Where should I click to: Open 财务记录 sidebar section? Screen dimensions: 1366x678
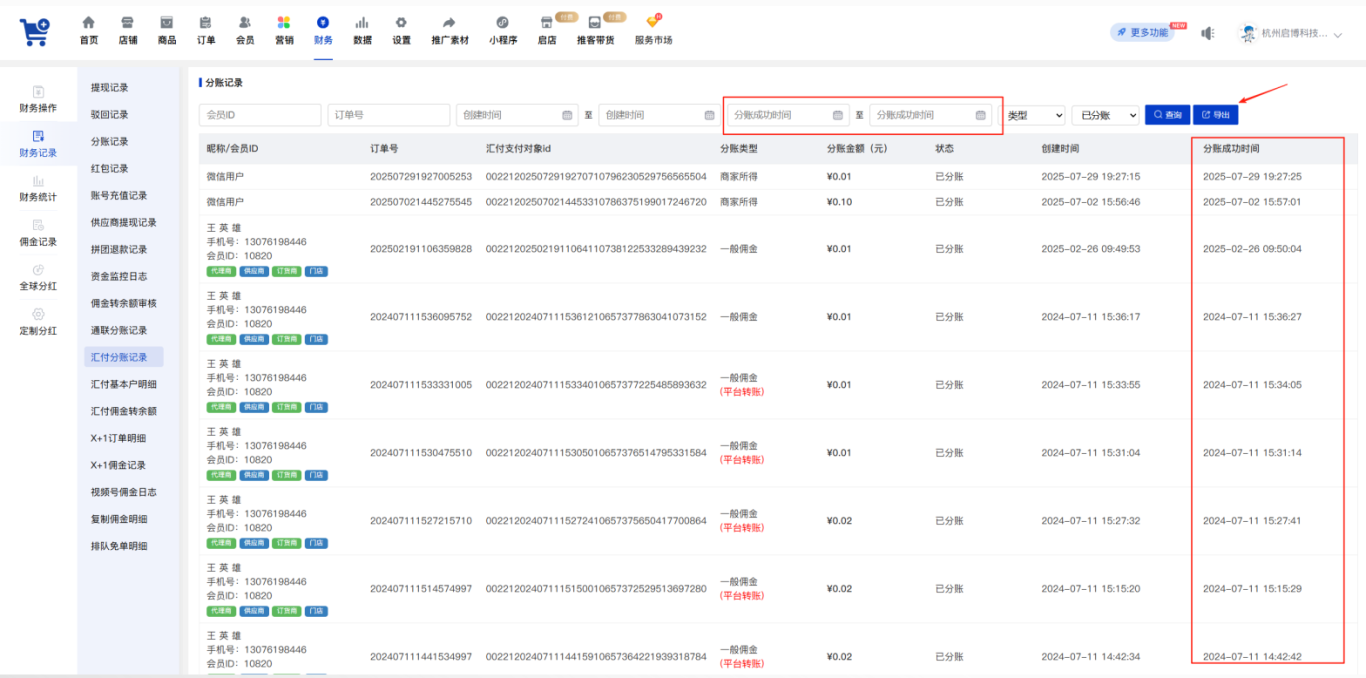pyautogui.click(x=38, y=144)
